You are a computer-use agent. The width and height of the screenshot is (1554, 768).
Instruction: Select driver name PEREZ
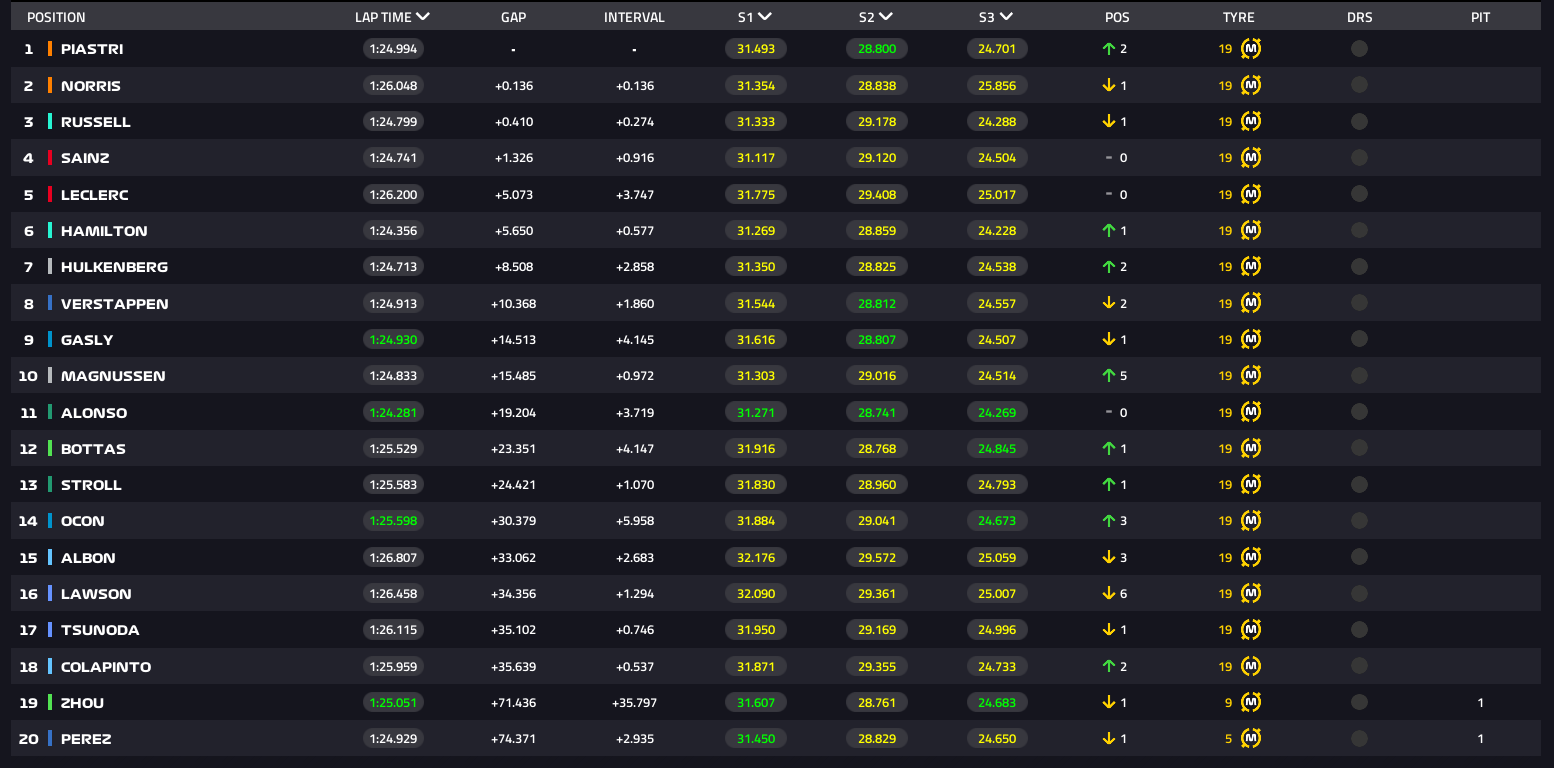(x=86, y=740)
